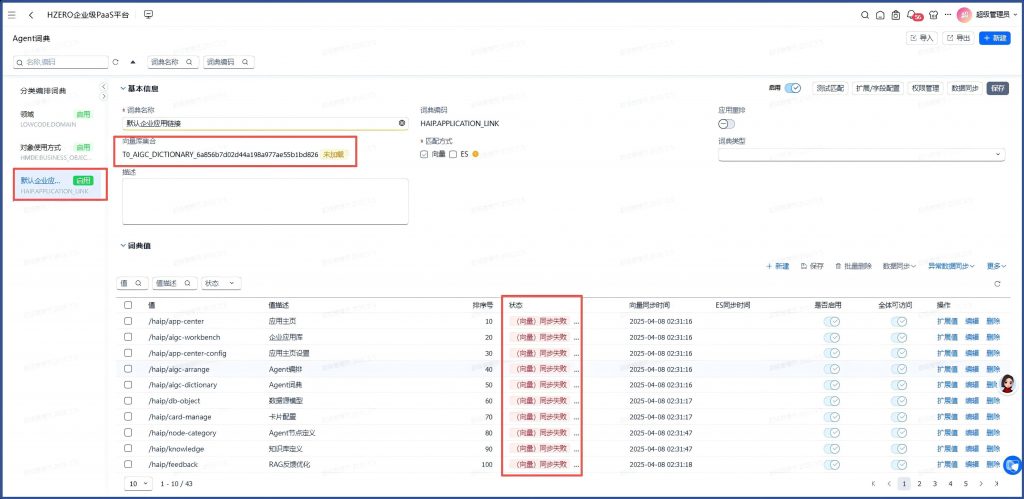Toggle the 启用 switch in basic info header

point(792,88)
